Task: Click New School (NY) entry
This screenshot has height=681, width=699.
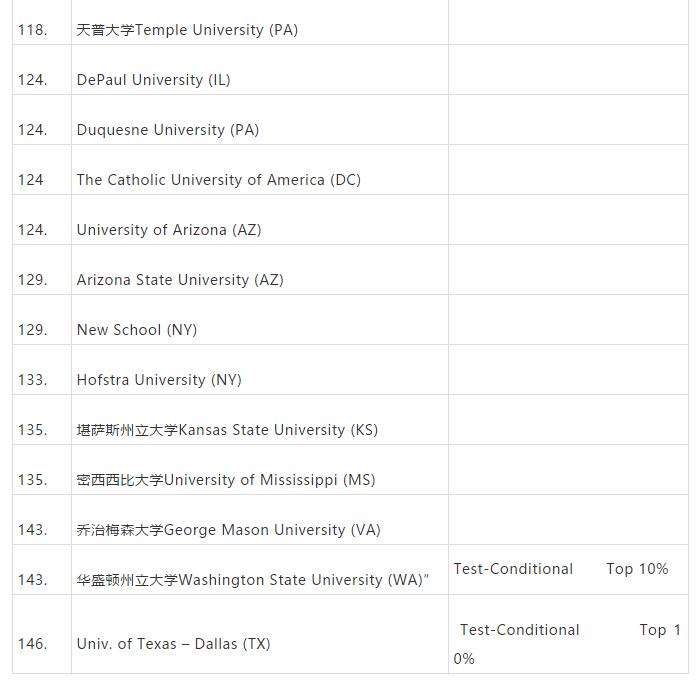Action: tap(137, 330)
